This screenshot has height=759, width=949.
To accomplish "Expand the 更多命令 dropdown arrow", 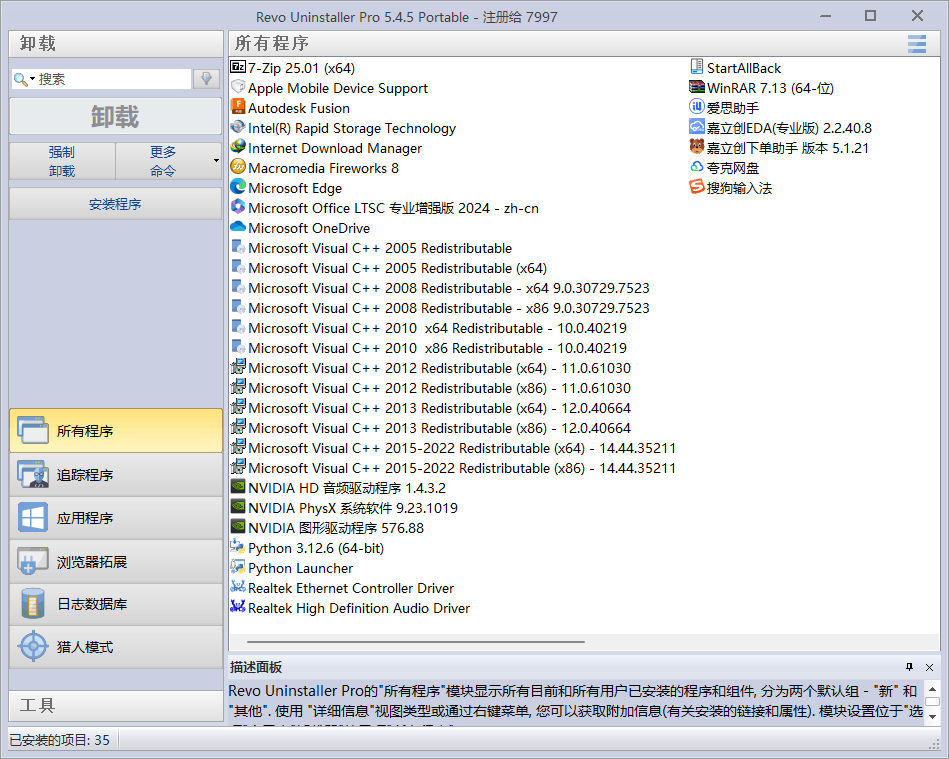I will tap(216, 161).
